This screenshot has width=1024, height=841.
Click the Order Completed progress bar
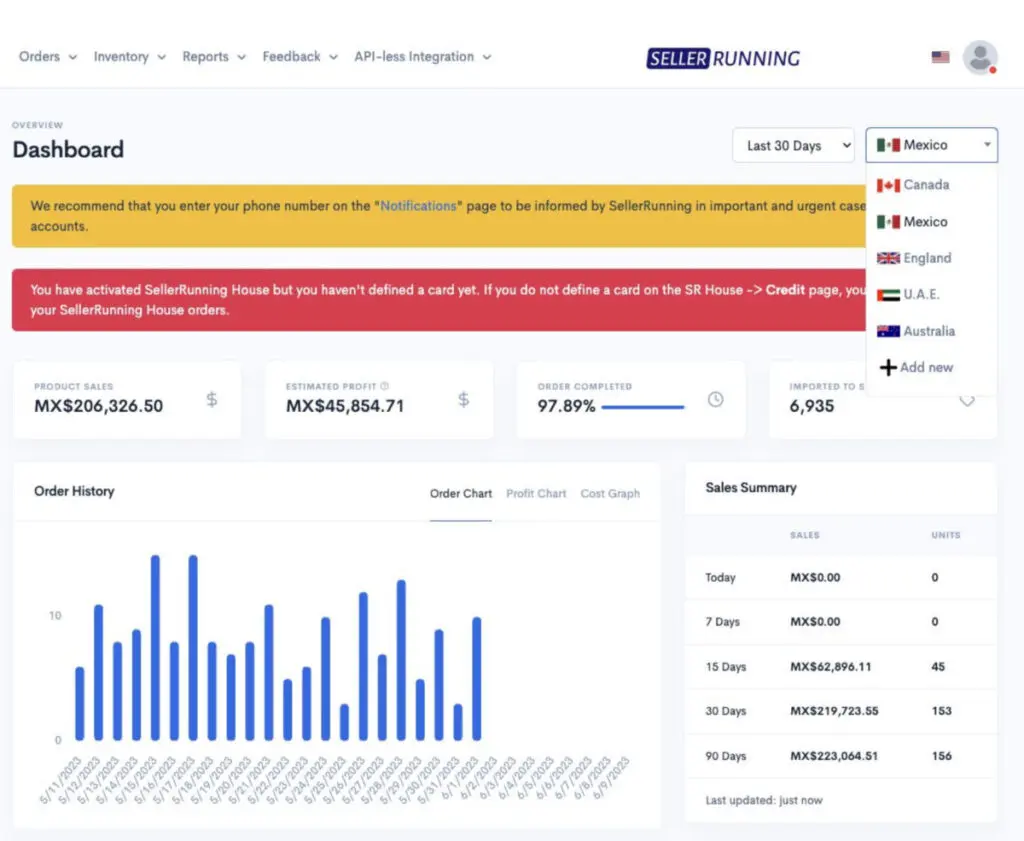point(643,407)
